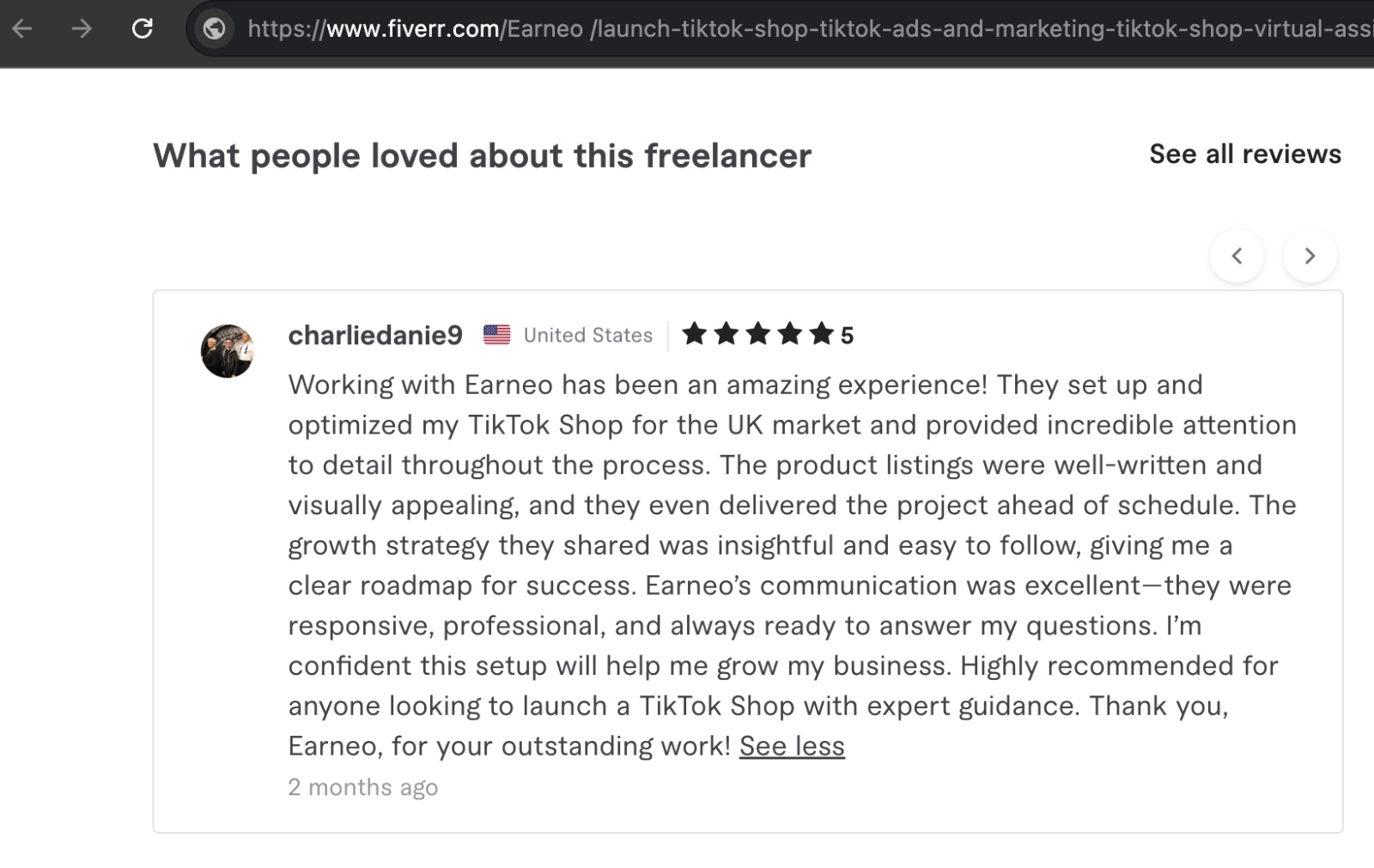Click the 2 months ago timestamp

pos(363,787)
